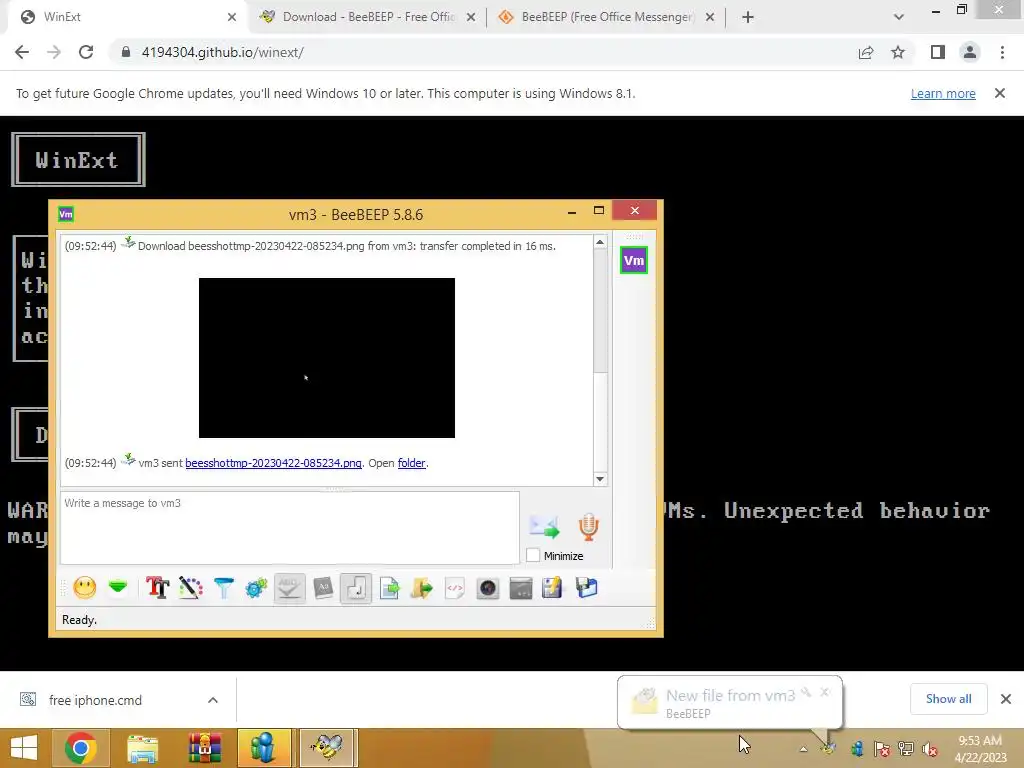
Task: Click the Vm icon in BeeBEEP title bar
Action: click(66, 214)
